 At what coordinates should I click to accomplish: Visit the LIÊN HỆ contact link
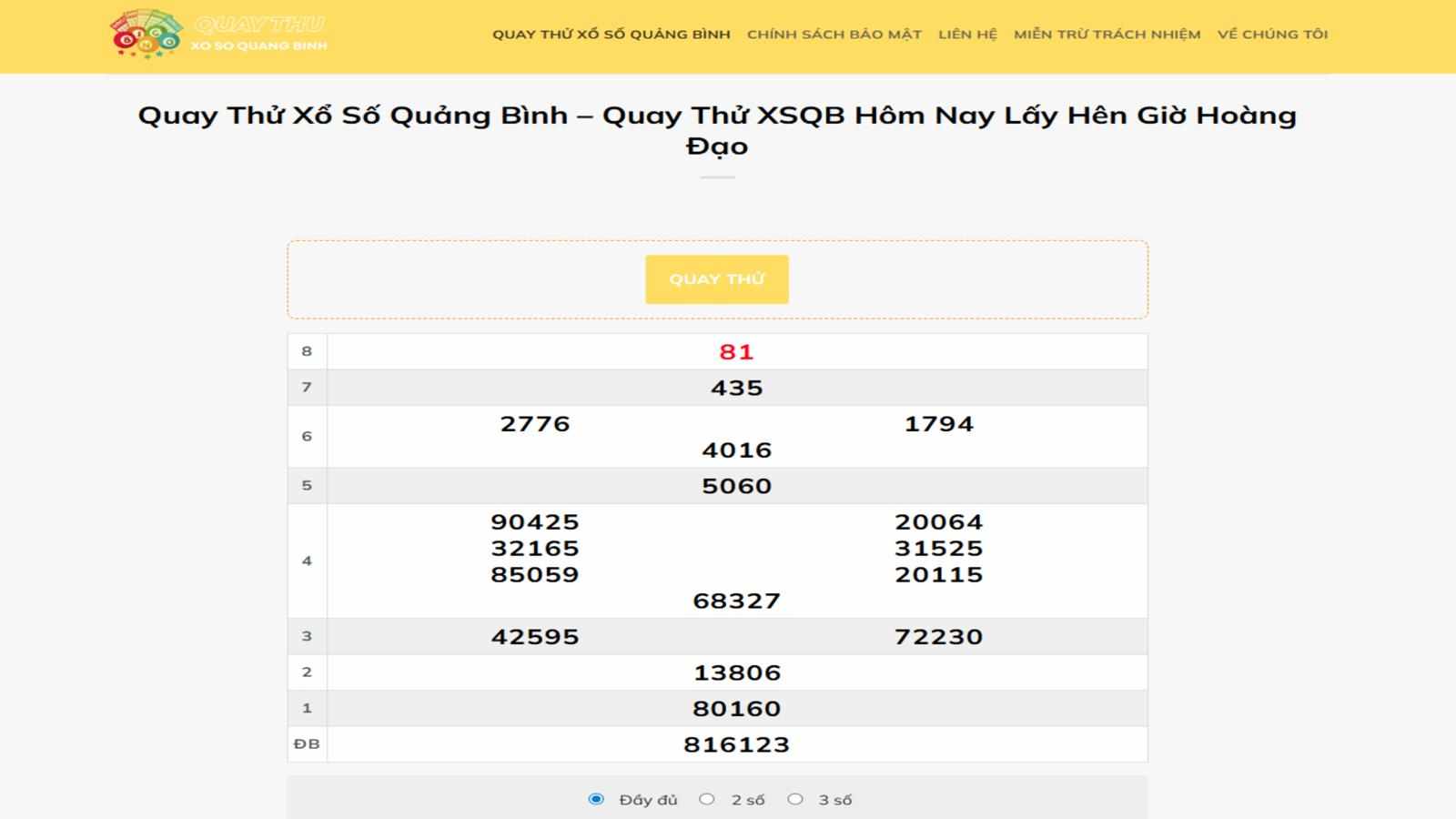tap(967, 34)
